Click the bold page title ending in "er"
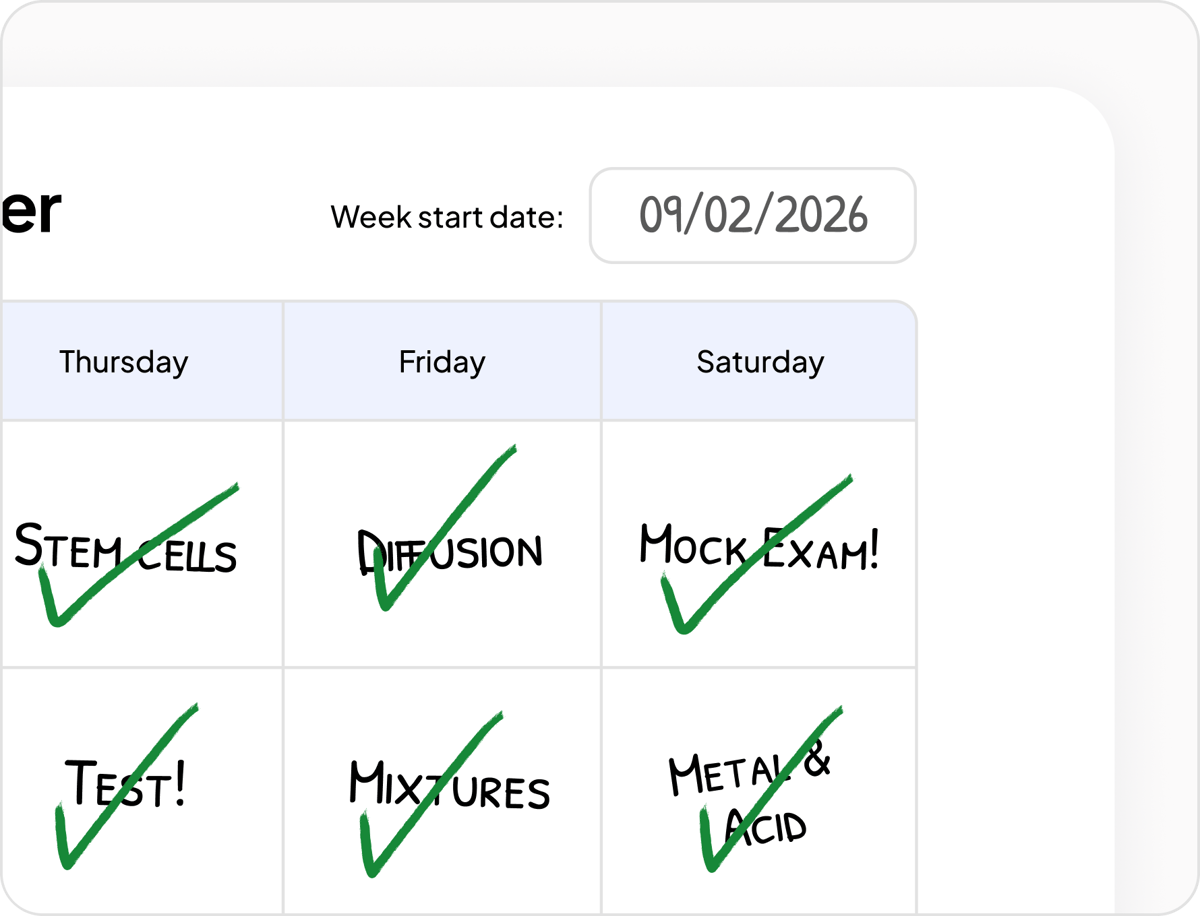The image size is (1200, 916). coord(30,212)
